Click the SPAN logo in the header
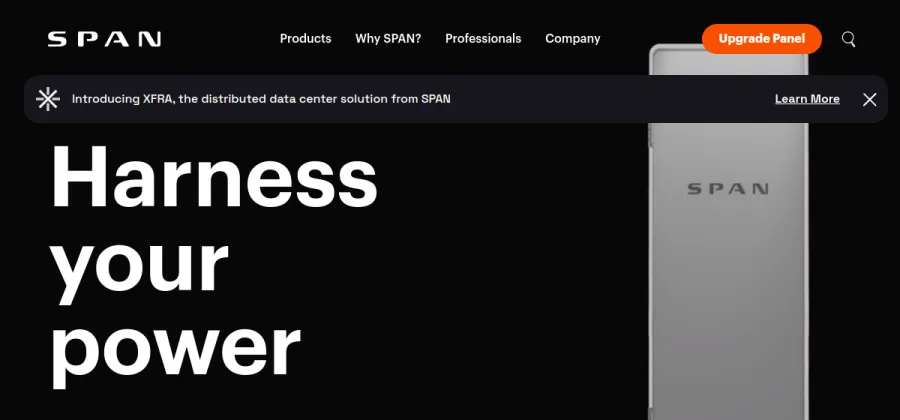Viewport: 900px width, 420px height. [x=104, y=39]
